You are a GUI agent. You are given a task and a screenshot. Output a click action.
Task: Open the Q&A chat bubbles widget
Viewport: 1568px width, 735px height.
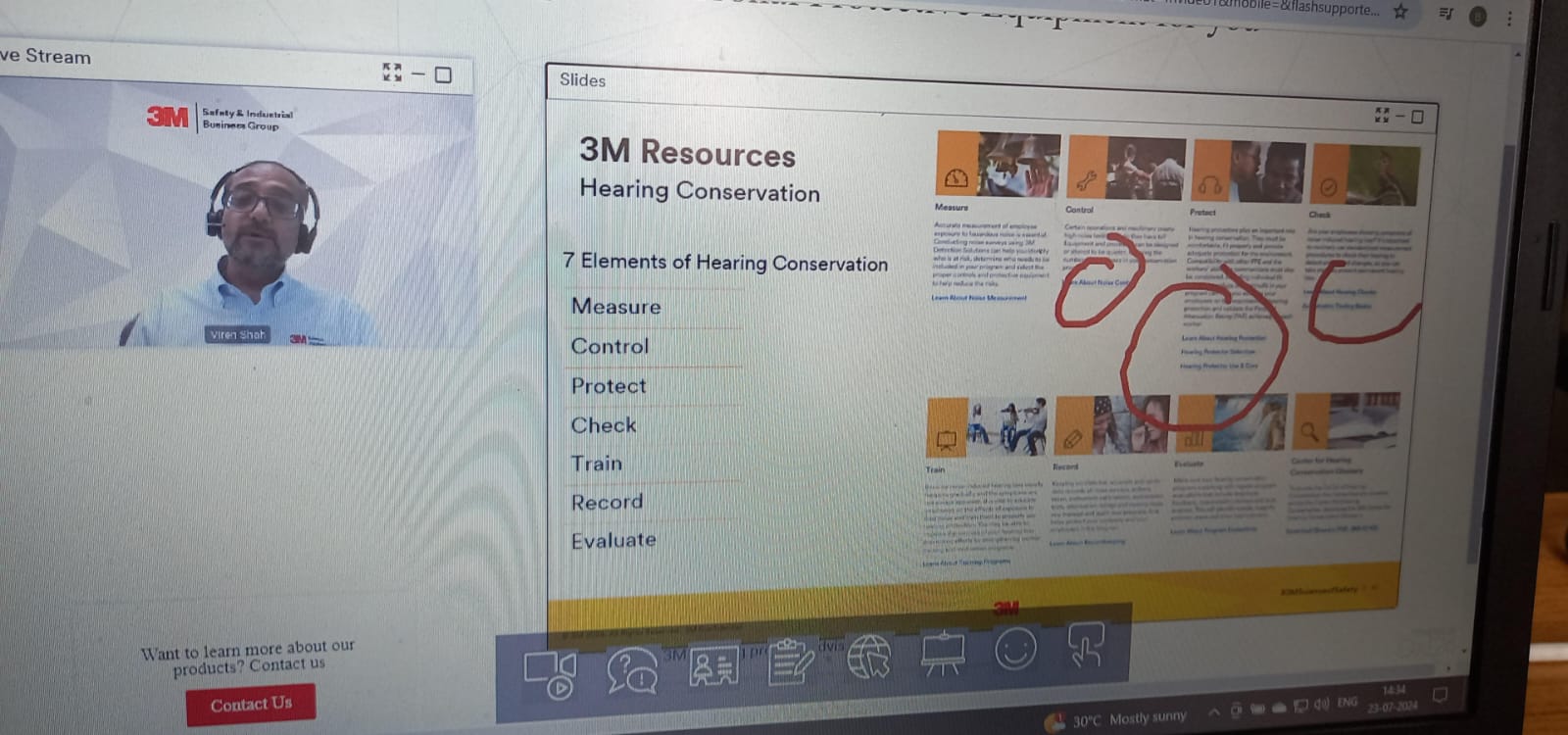[x=632, y=671]
